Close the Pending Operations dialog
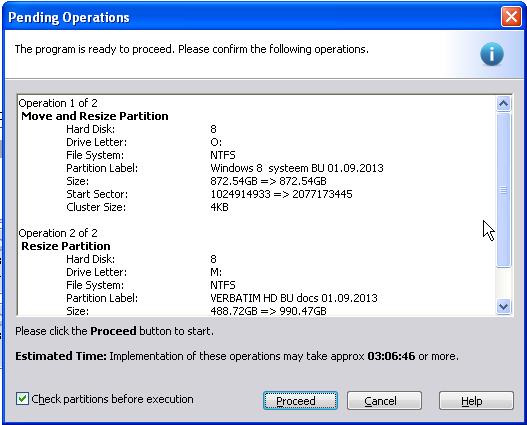The width and height of the screenshot is (527, 425). [511, 16]
